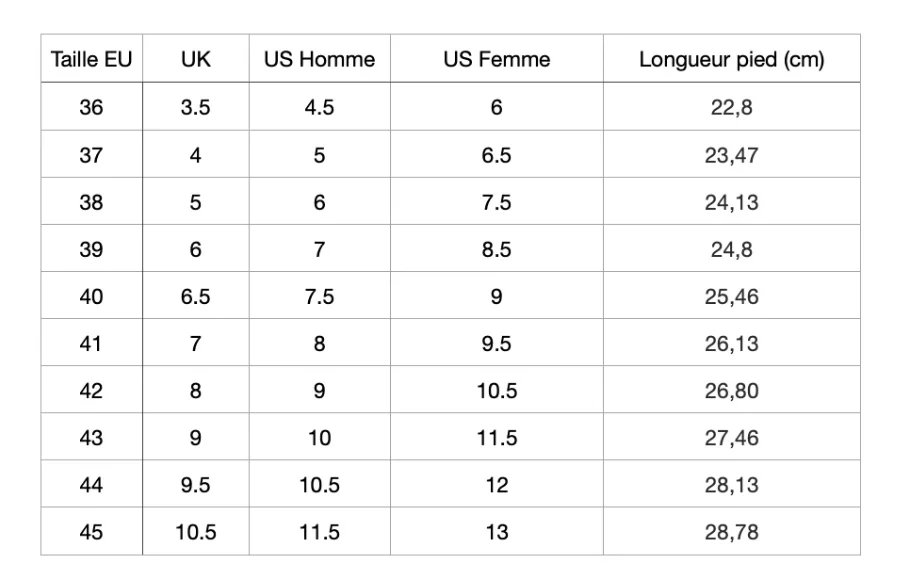Click the Longueur pied (cm) header
This screenshot has width=913, height=585.
click(x=732, y=59)
